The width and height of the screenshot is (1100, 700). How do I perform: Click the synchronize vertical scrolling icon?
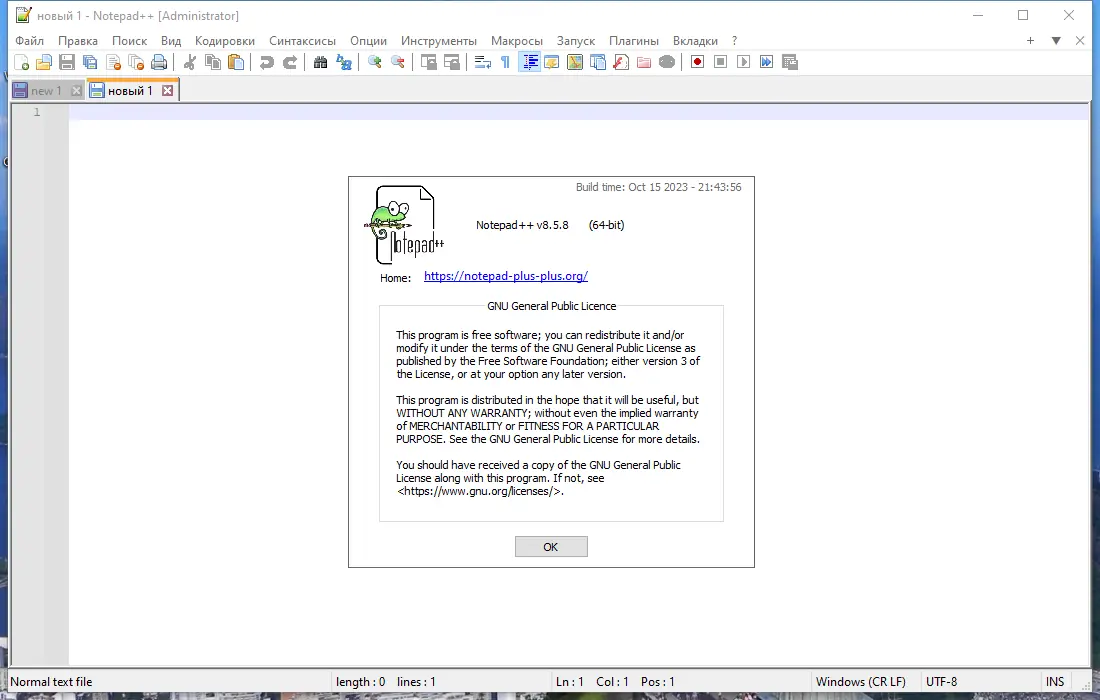429,62
